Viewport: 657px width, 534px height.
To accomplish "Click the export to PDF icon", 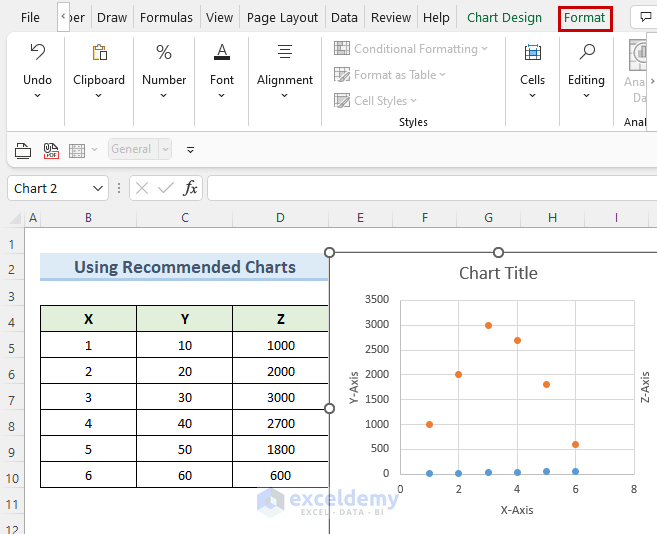I will [51, 150].
